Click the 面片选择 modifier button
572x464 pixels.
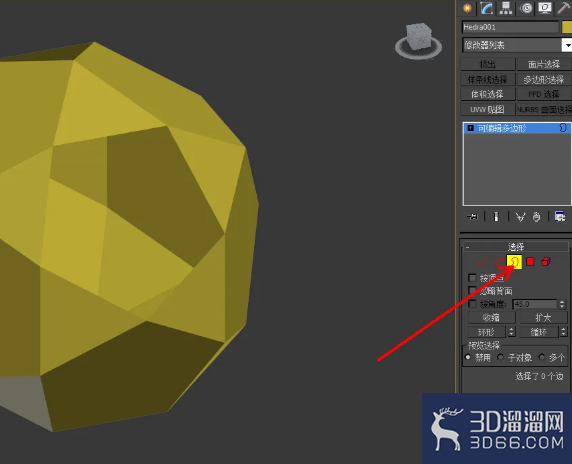coord(544,65)
